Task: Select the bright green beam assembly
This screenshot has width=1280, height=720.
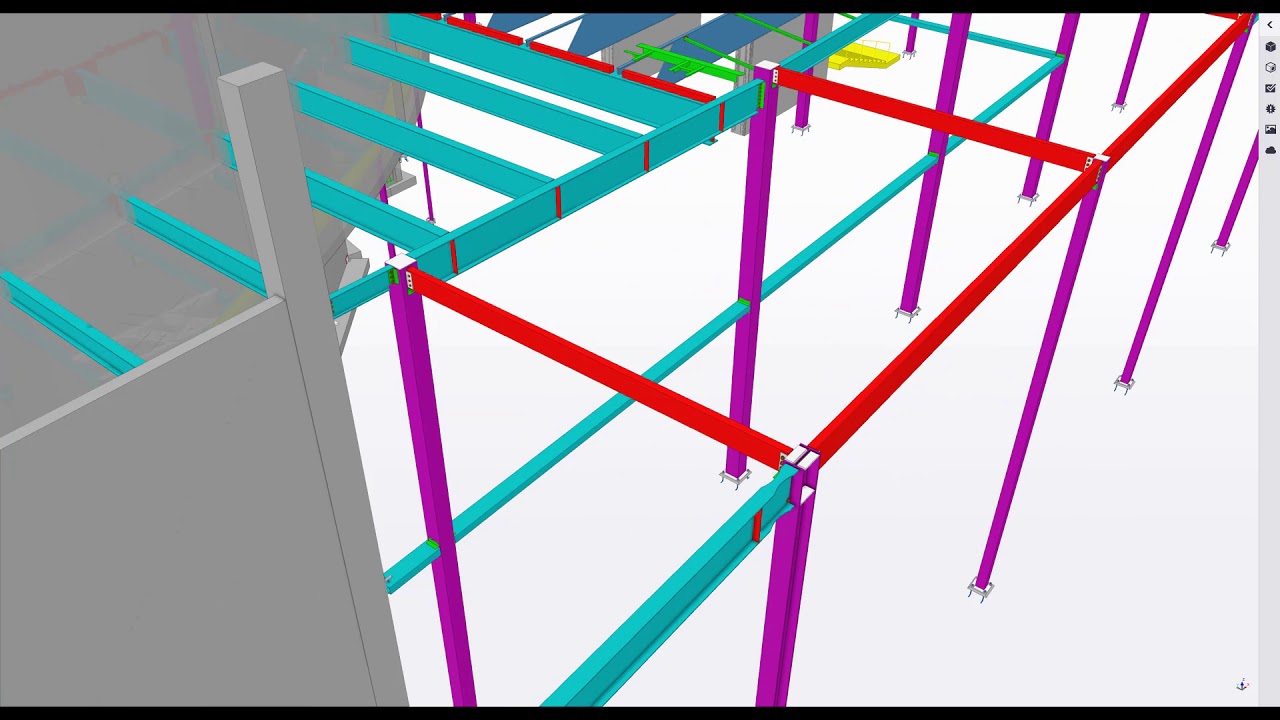Action: [x=685, y=62]
